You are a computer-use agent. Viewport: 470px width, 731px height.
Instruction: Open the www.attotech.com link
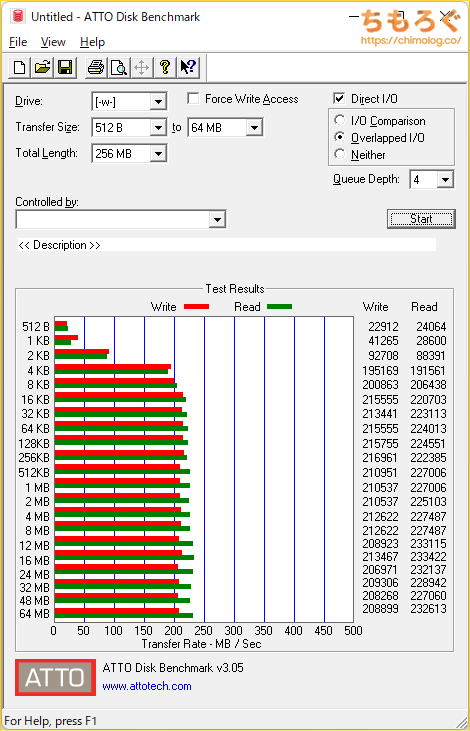tap(147, 686)
